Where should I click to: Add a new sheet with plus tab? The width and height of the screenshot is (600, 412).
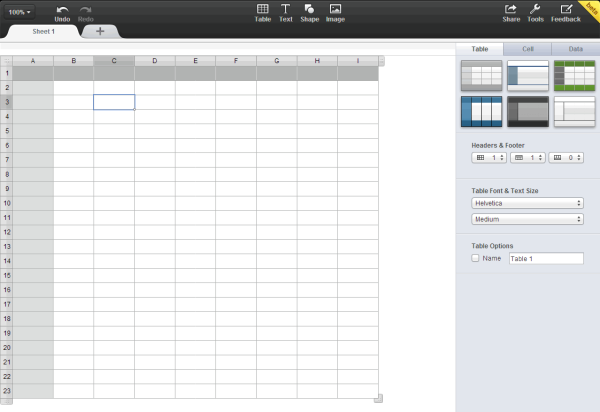[x=100, y=31]
